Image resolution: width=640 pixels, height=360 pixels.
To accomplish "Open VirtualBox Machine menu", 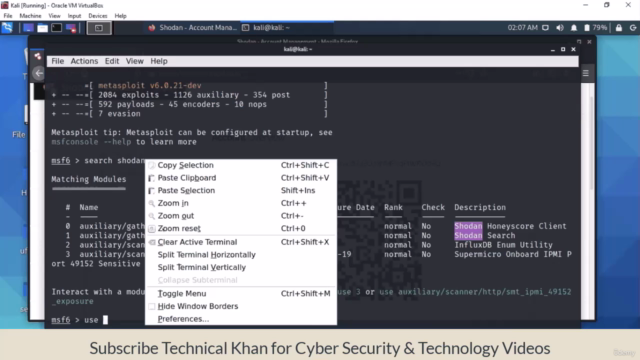I will pos(30,16).
